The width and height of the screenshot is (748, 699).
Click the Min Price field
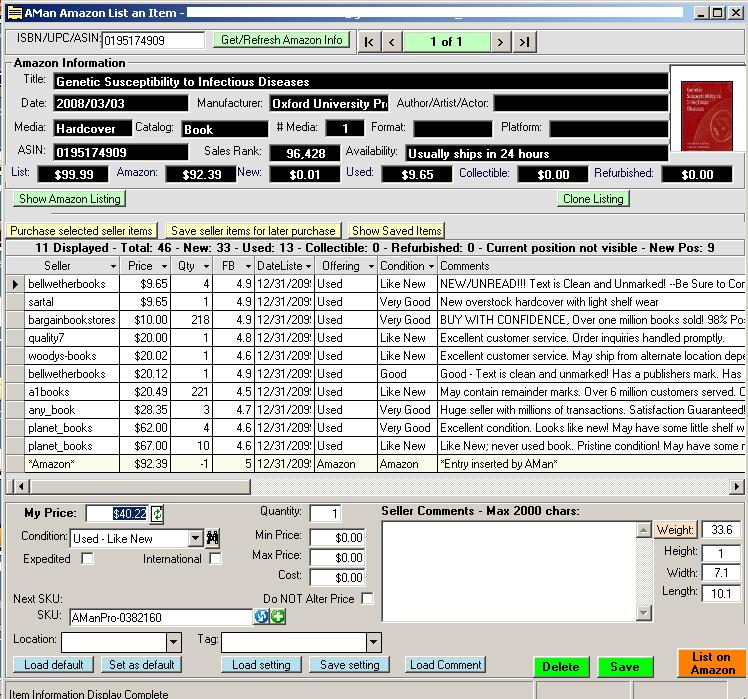point(337,538)
